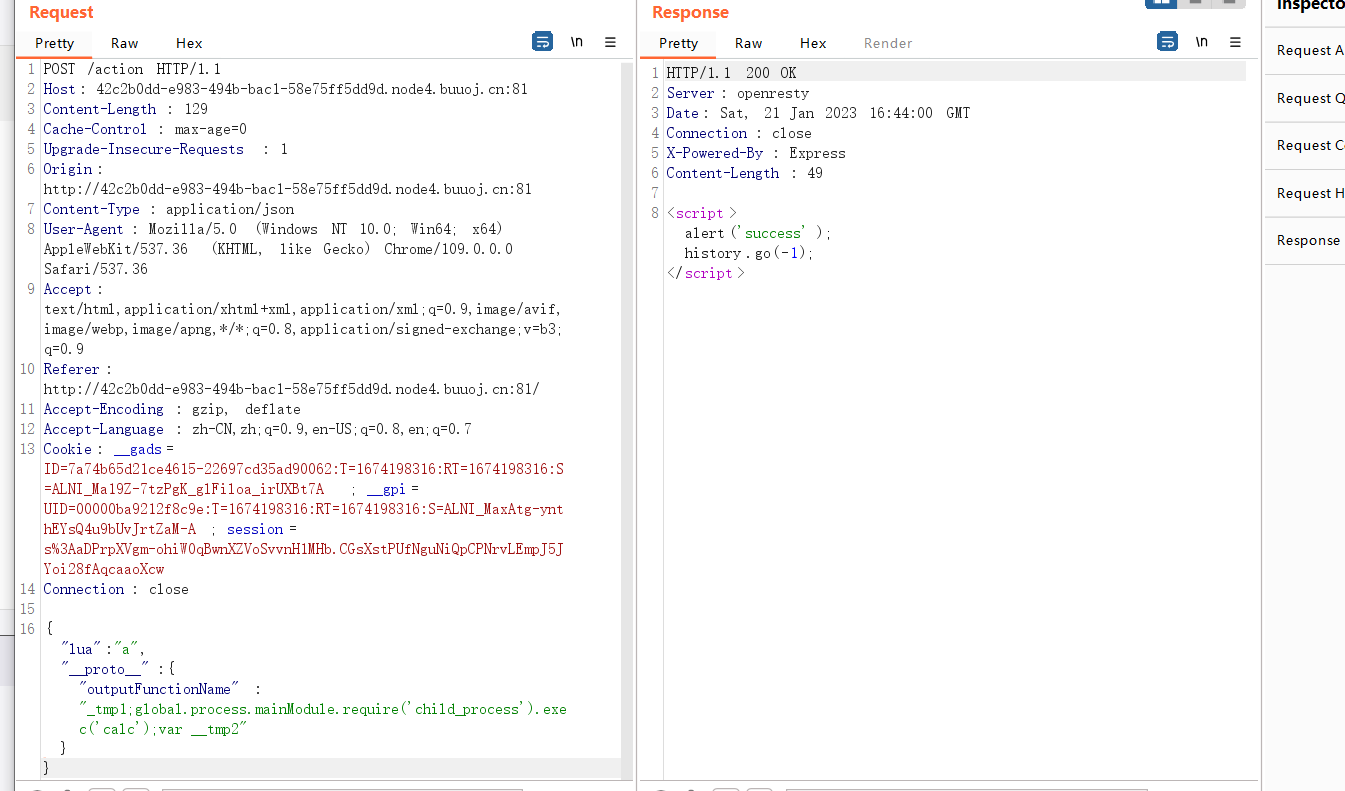The height and width of the screenshot is (791, 1345).
Task: Toggle line wrap icon in Request panel
Action: pos(542,42)
